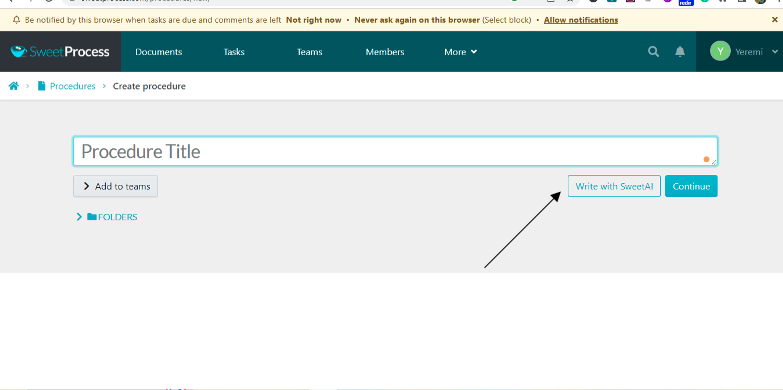Expand the FOLDERS tree chevron
Screen dimensions: 783x390
79,217
